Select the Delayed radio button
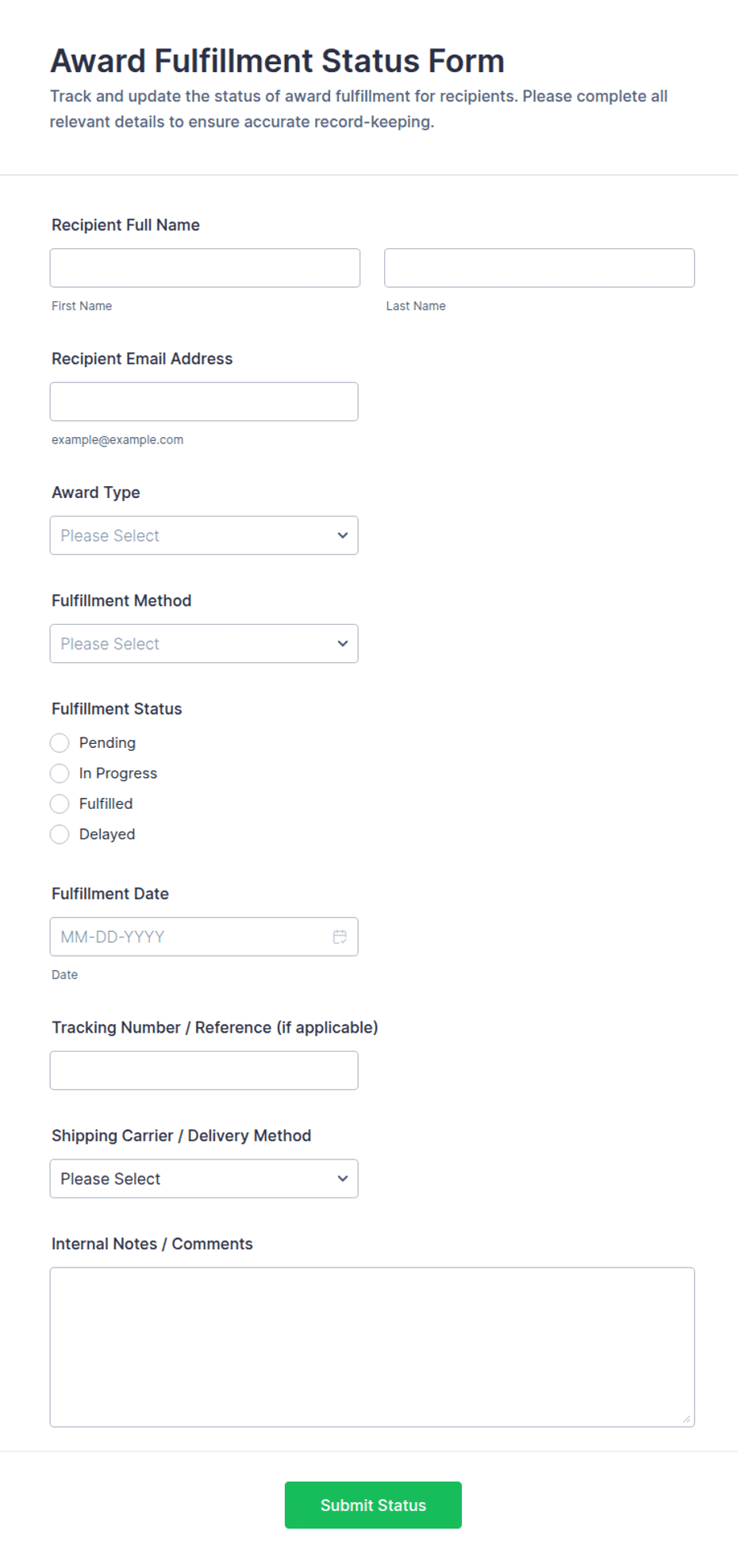 click(x=60, y=834)
